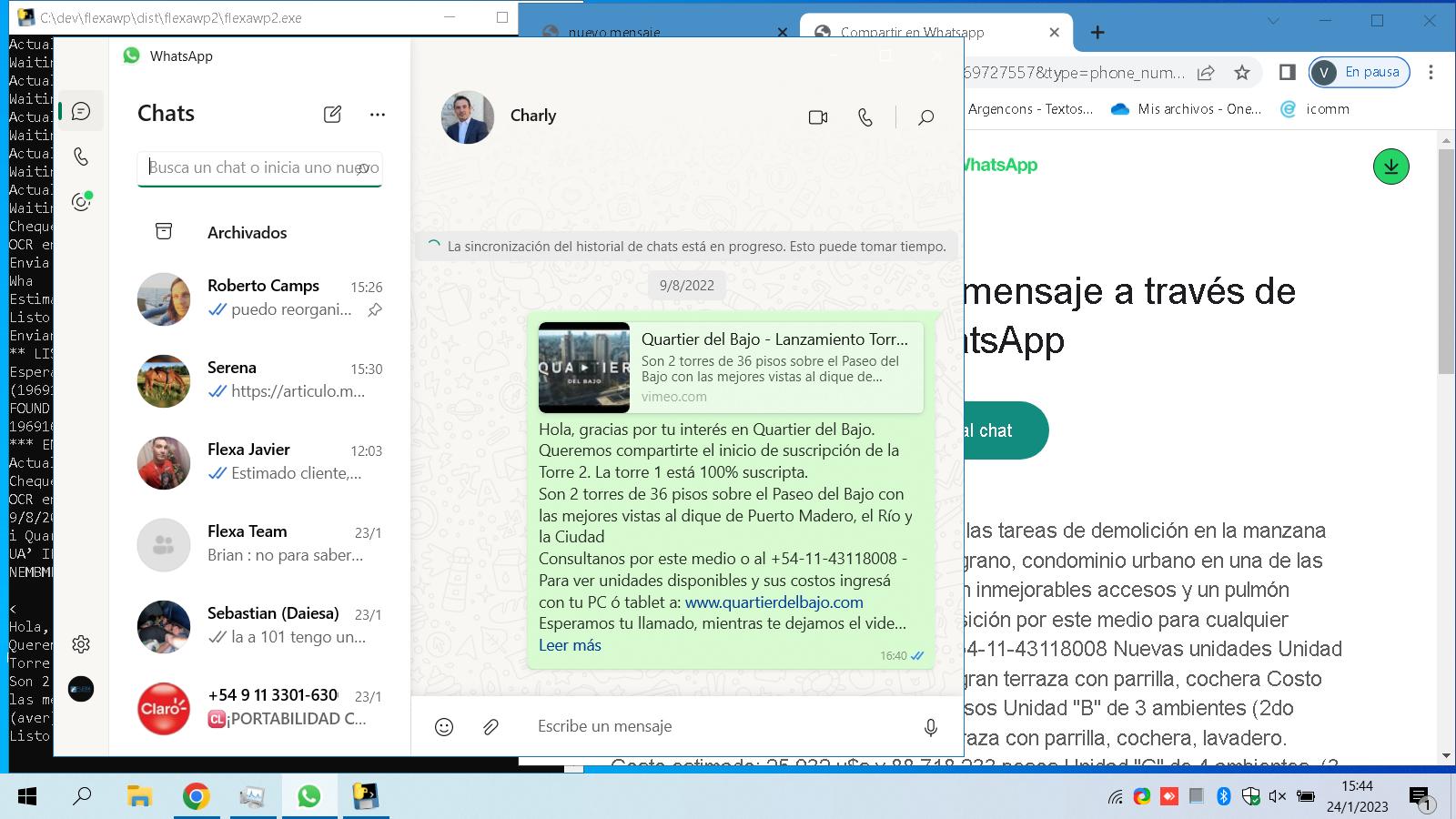Open Windows taskbar search
Image resolution: width=1456 pixels, height=819 pixels.
coord(82,797)
